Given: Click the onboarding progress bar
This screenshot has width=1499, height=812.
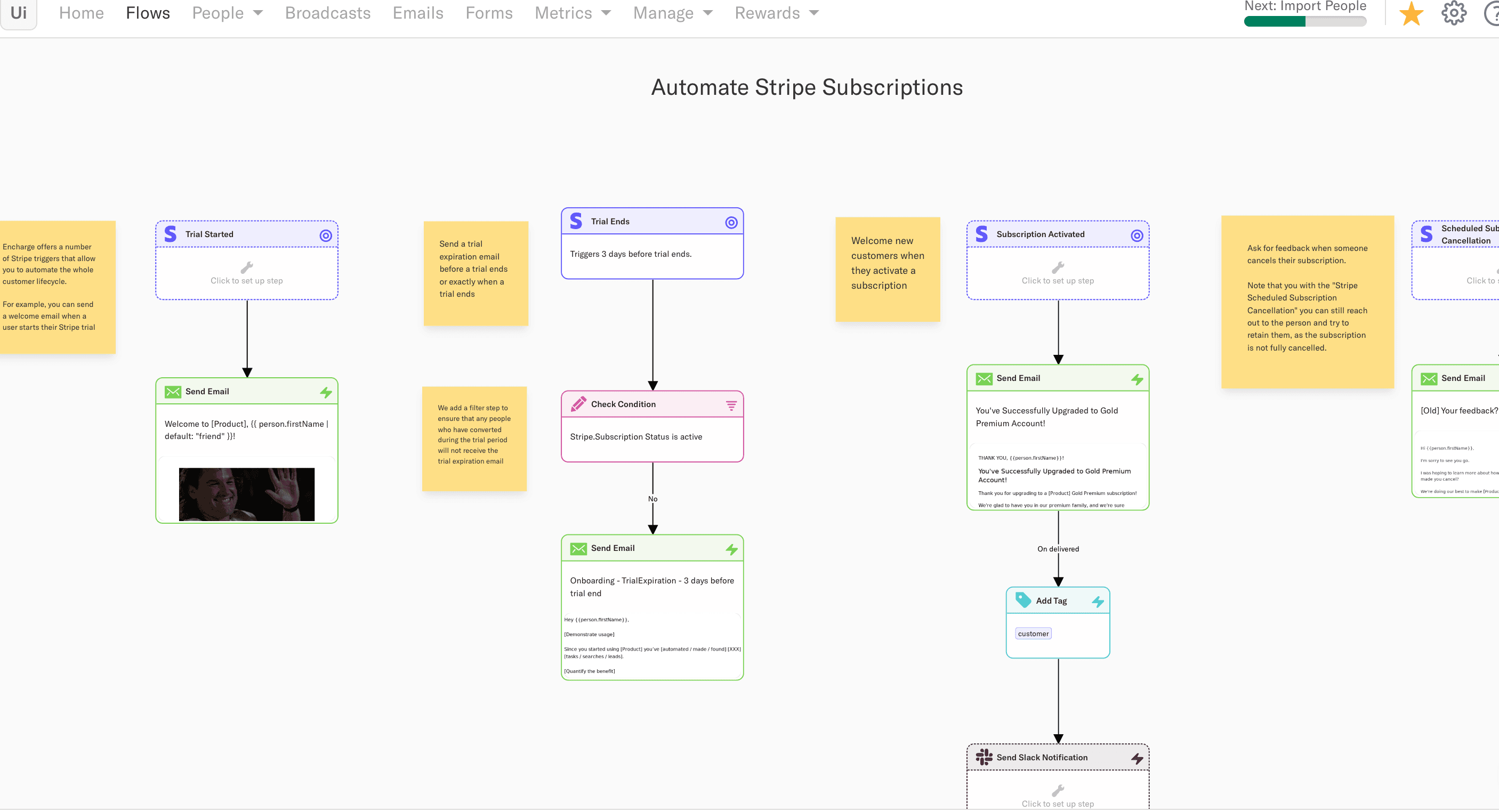Looking at the screenshot, I should click(1304, 21).
